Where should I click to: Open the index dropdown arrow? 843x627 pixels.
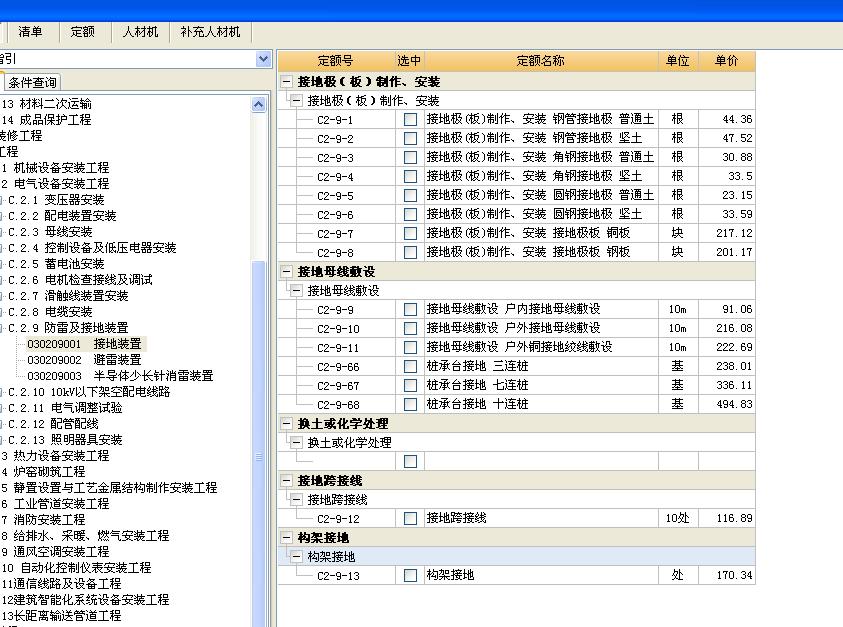click(263, 59)
